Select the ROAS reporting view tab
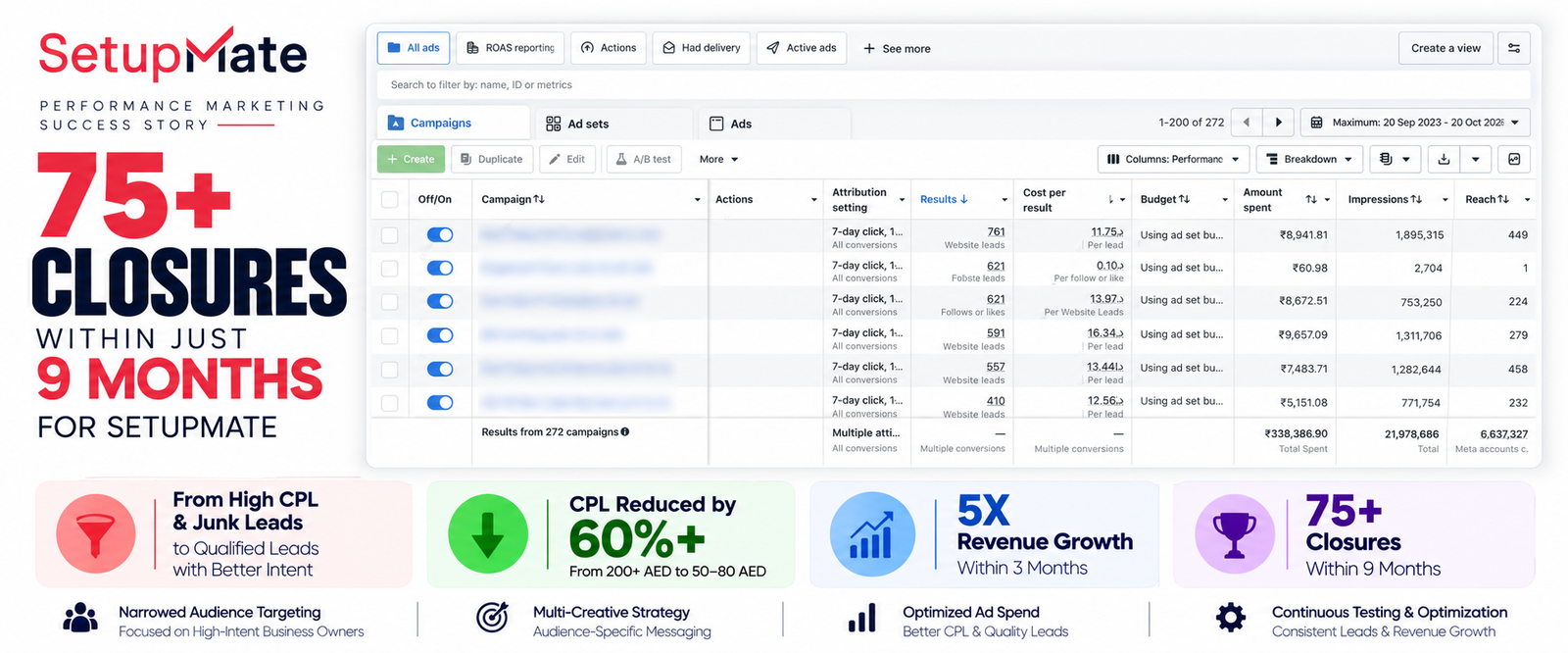The image size is (1568, 653). (x=510, y=48)
